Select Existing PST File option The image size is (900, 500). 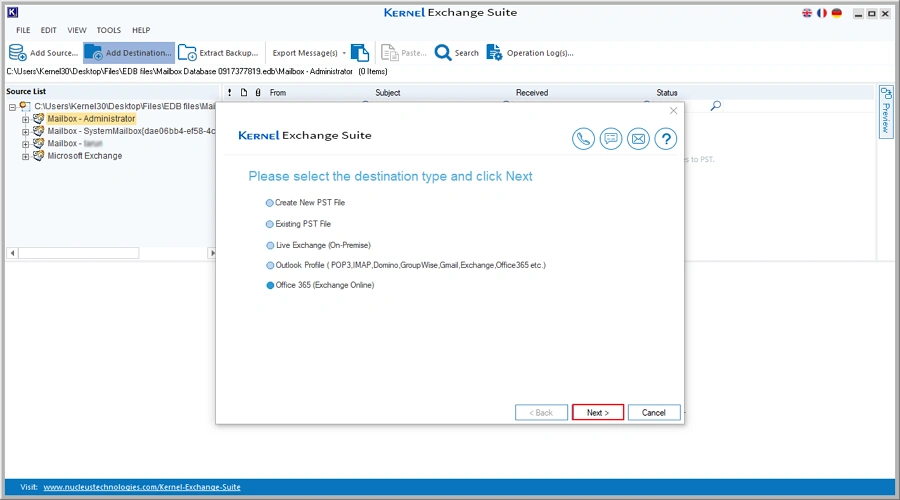point(298,224)
